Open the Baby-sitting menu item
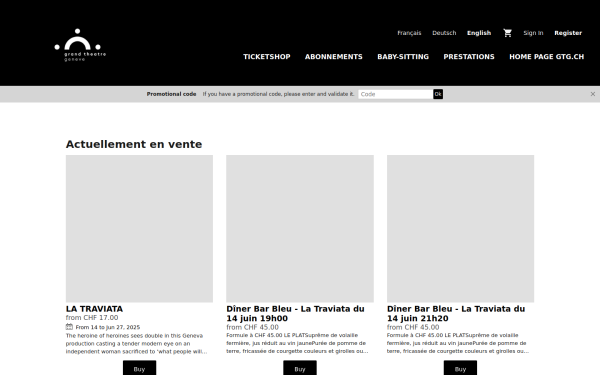Screen dimensions: 600x375 (x=403, y=57)
